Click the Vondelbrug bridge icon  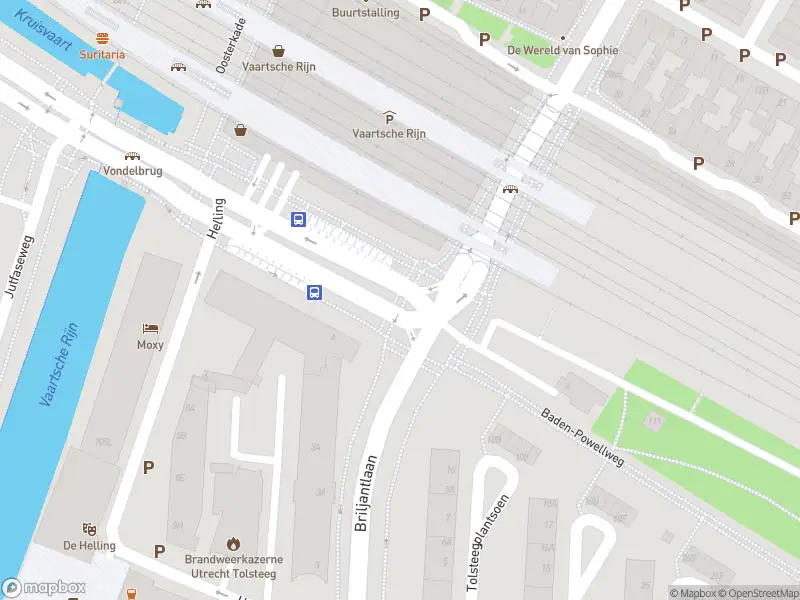tap(132, 156)
